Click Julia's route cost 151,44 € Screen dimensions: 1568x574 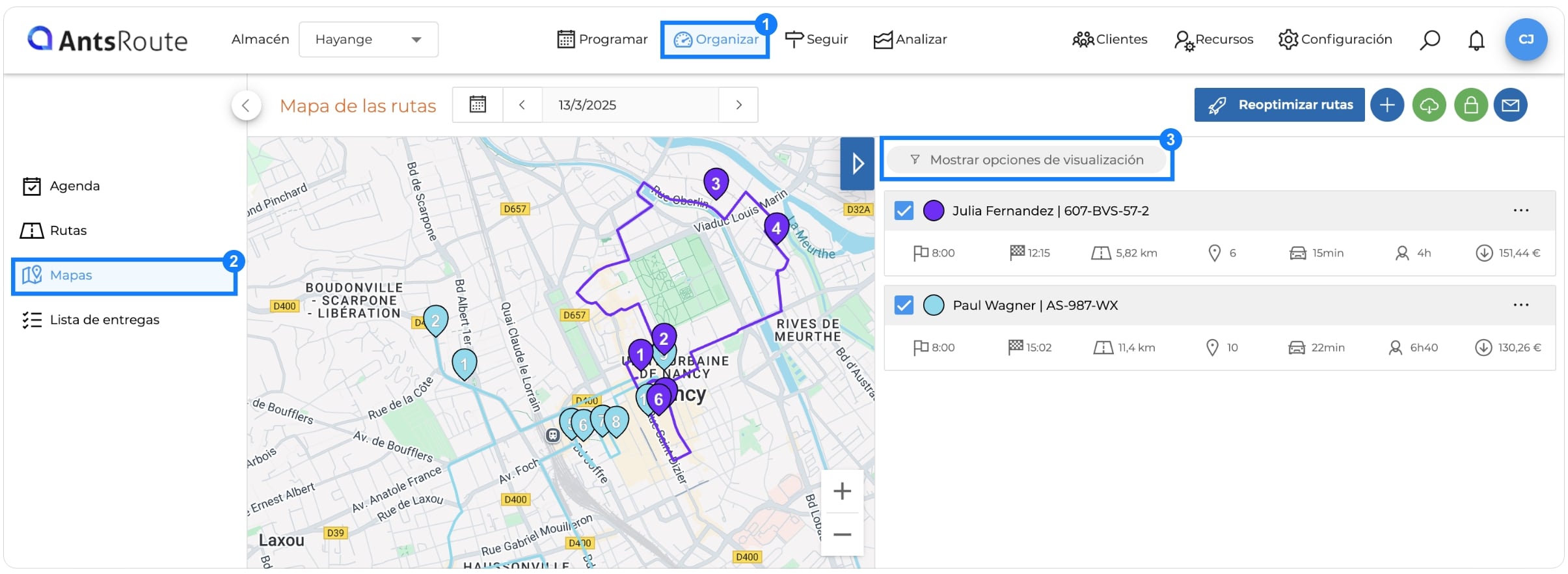[1508, 253]
